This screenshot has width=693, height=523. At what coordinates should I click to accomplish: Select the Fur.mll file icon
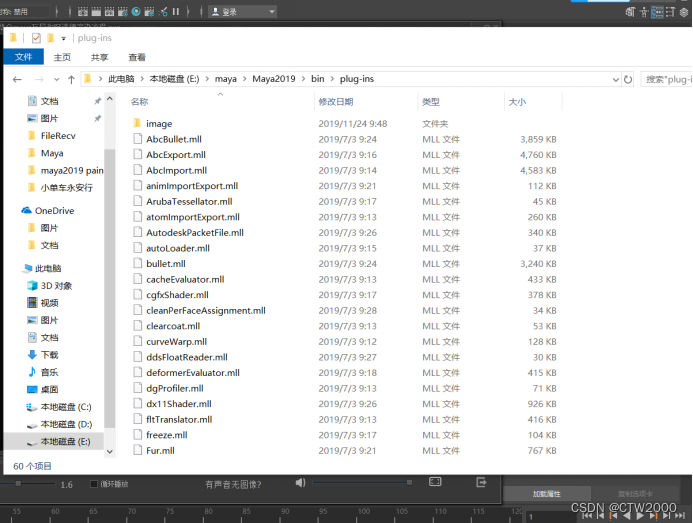pyautogui.click(x=138, y=450)
